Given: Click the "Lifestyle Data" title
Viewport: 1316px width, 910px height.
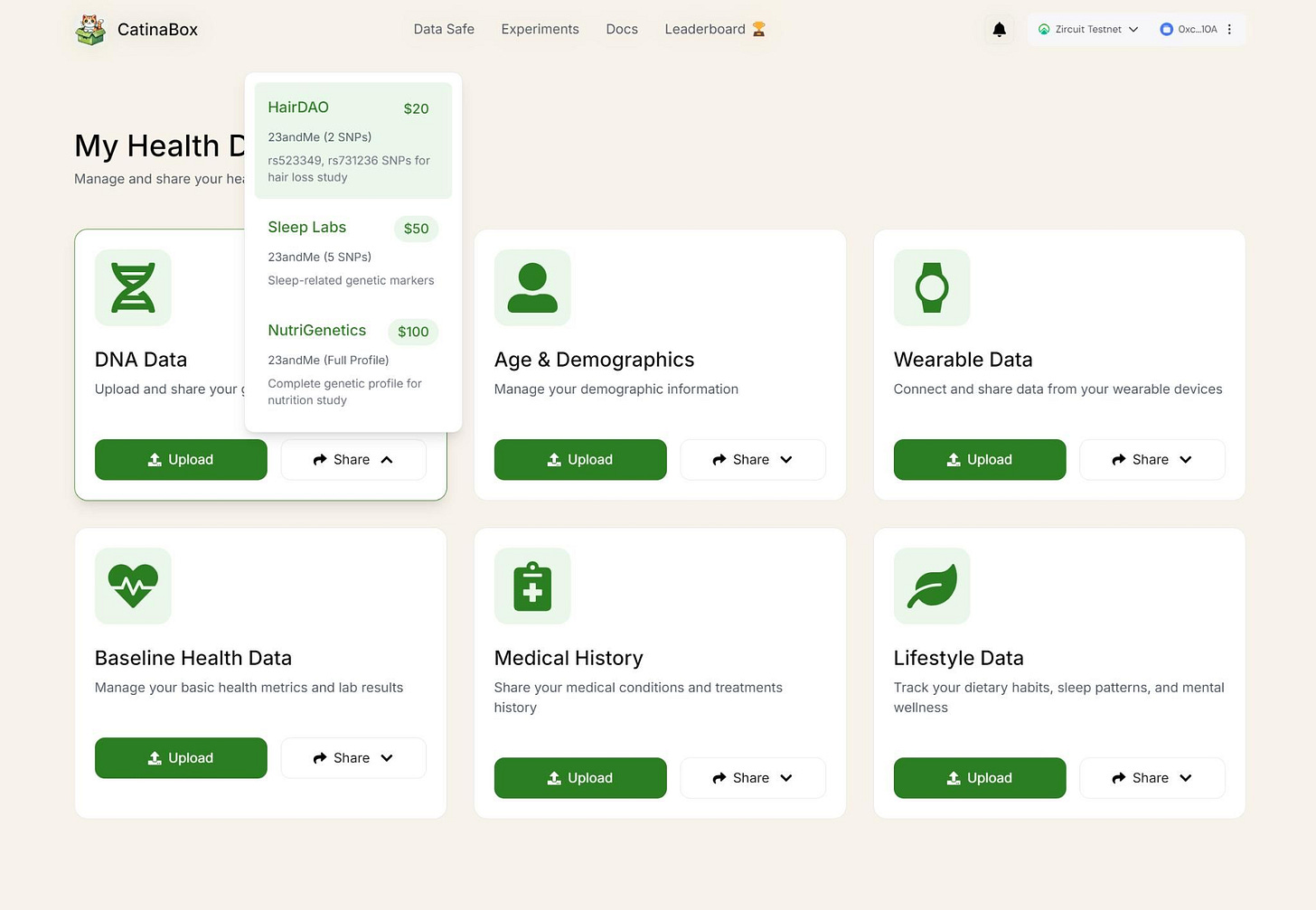Looking at the screenshot, I should click(958, 658).
